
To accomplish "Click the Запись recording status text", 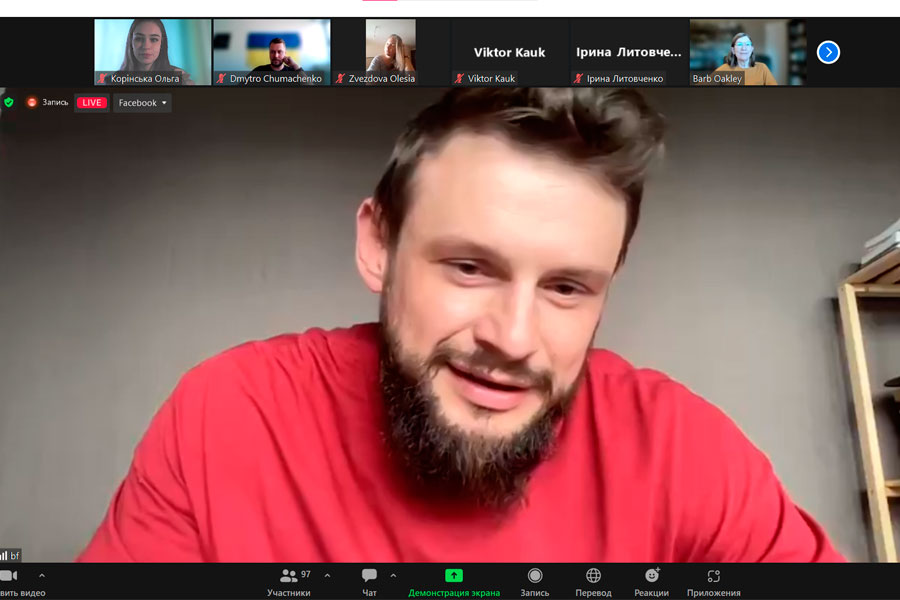I will [x=55, y=102].
